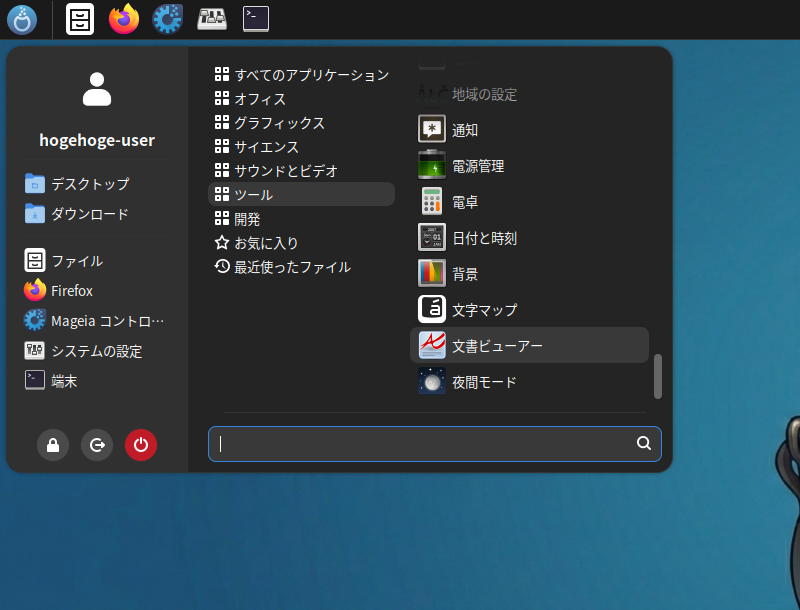Launch Firefox from the favorites list
This screenshot has height=610, width=800.
(x=59, y=291)
